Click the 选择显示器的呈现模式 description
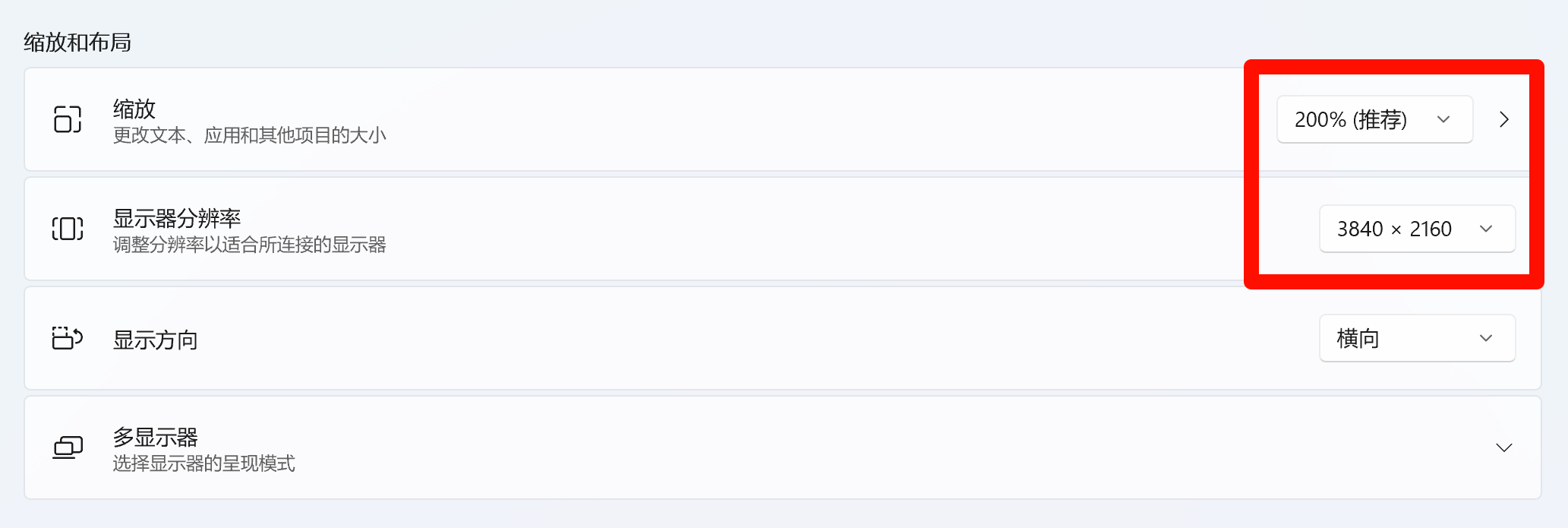 204,463
